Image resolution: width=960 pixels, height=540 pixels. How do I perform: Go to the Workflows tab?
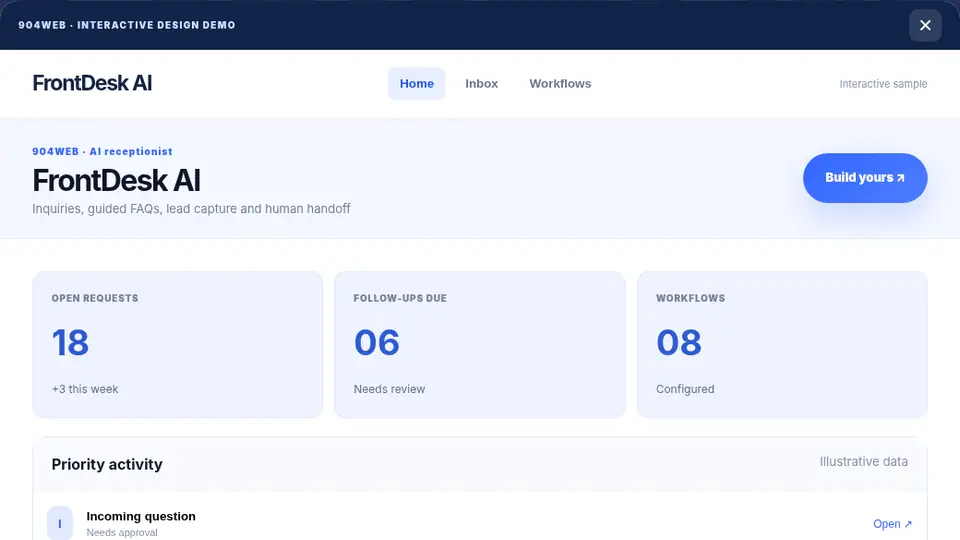560,84
